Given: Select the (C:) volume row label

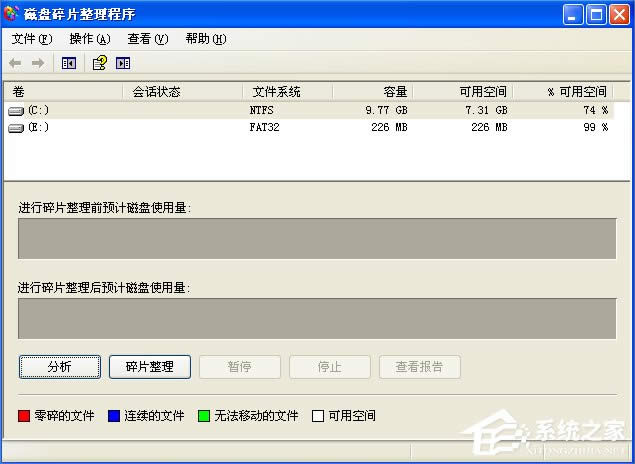Looking at the screenshot, I should (x=38, y=110).
